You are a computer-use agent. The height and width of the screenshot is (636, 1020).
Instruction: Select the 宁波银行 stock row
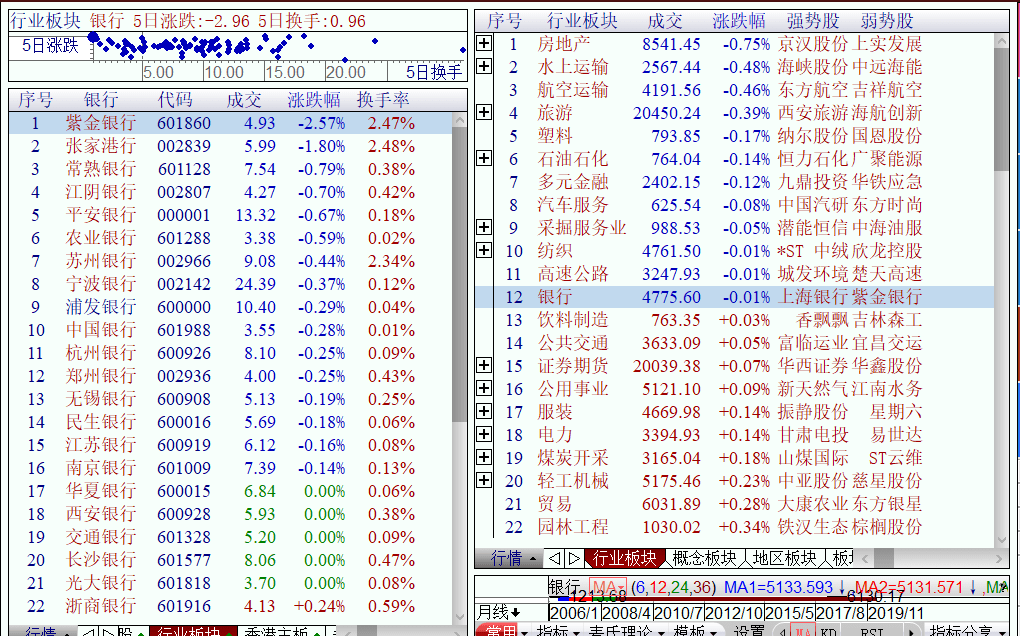click(x=230, y=284)
